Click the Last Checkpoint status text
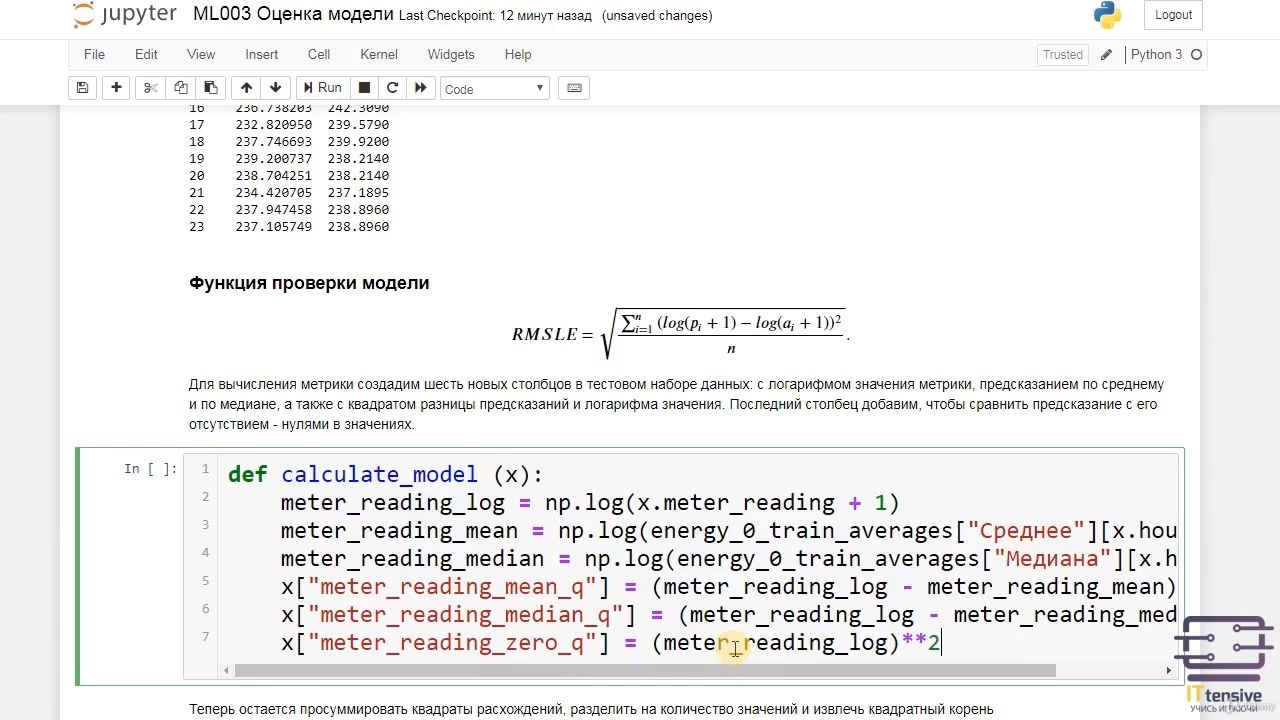This screenshot has width=1280, height=720. point(495,16)
